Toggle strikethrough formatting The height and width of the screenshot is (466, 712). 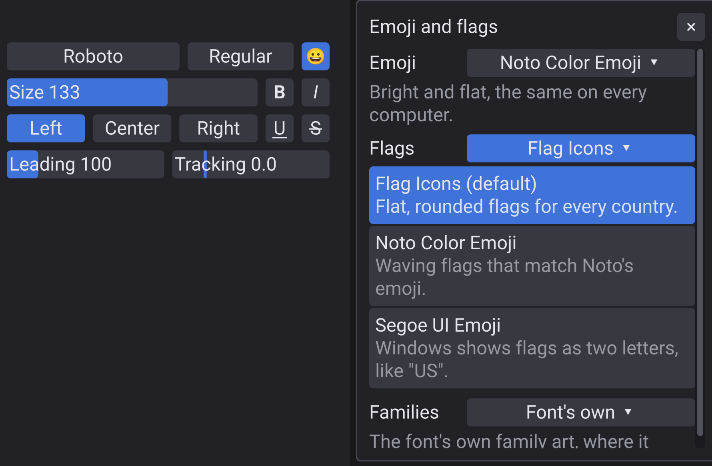316,128
